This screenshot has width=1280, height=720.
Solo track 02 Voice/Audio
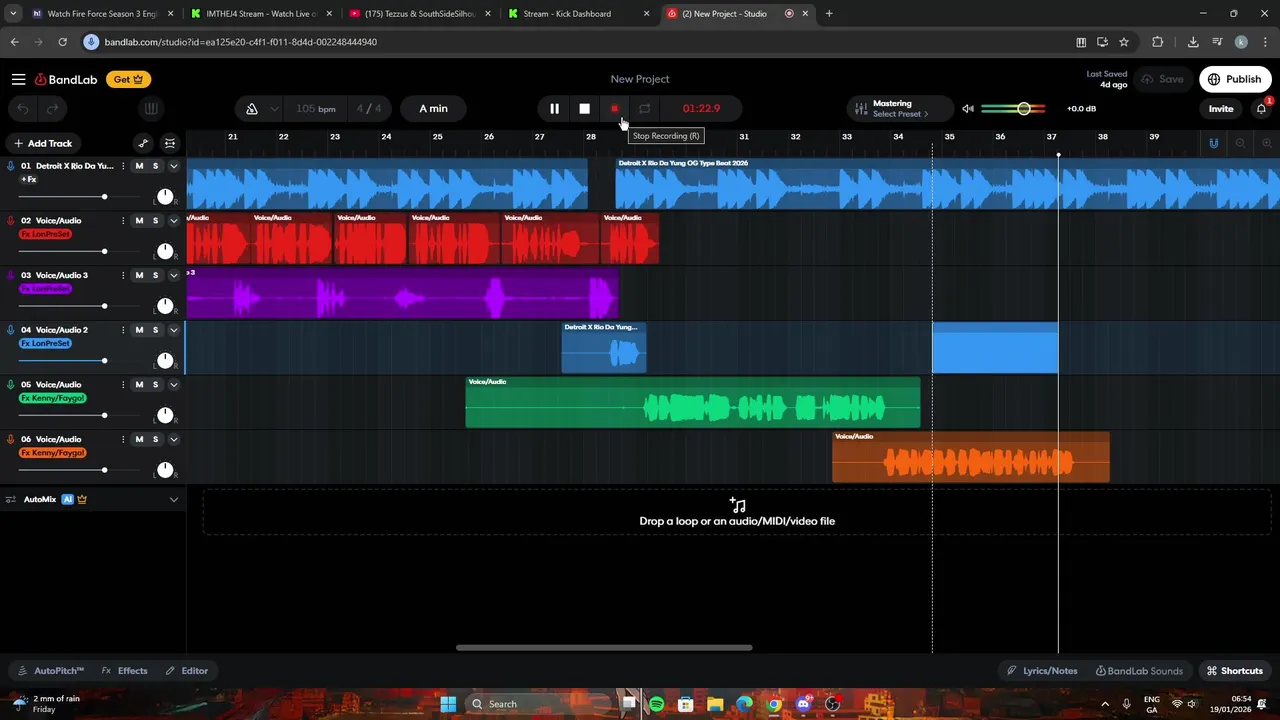tap(155, 221)
